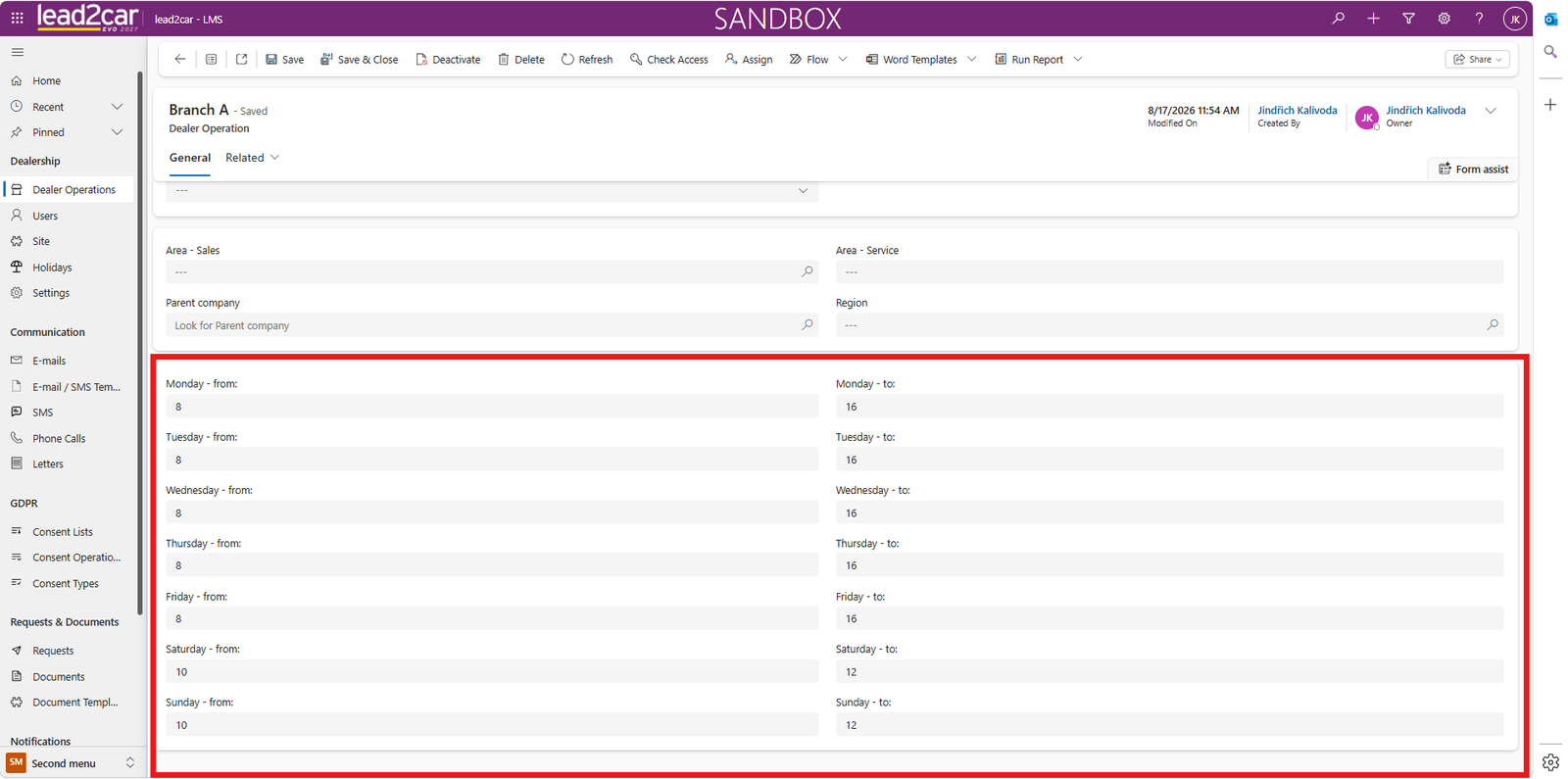Viewport: 1568px width, 779px height.
Task: Toggle the hamburger navigation menu
Action: coord(18,52)
